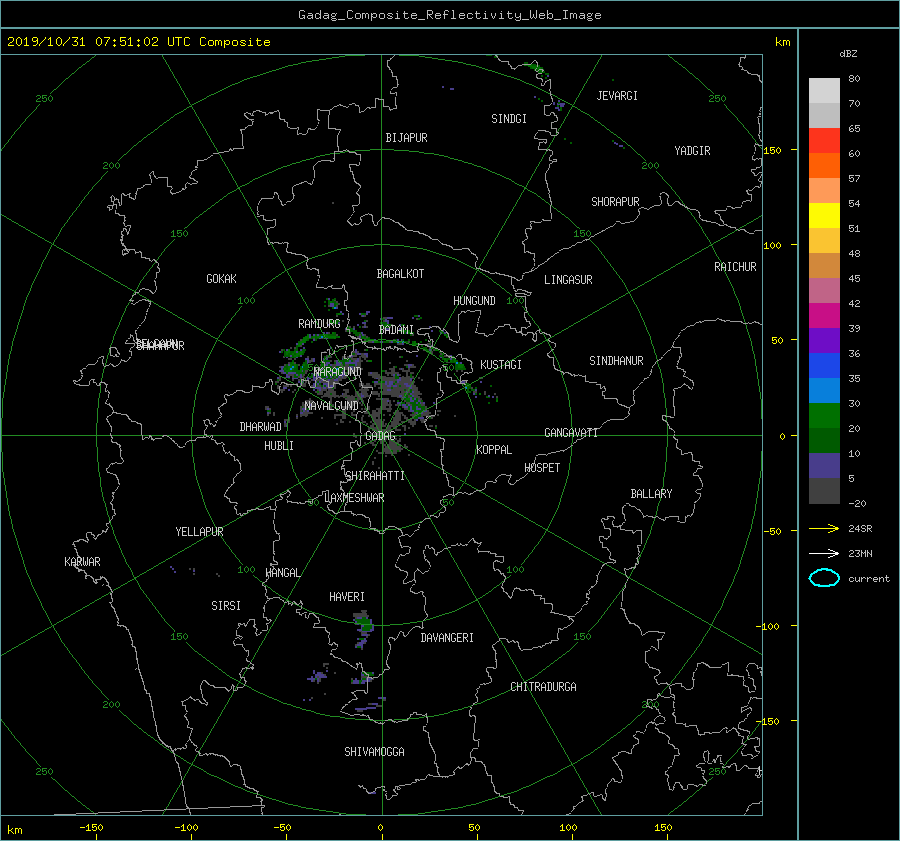This screenshot has width=900, height=841.
Task: Click the HANGAL town label
Action: [x=282, y=573]
